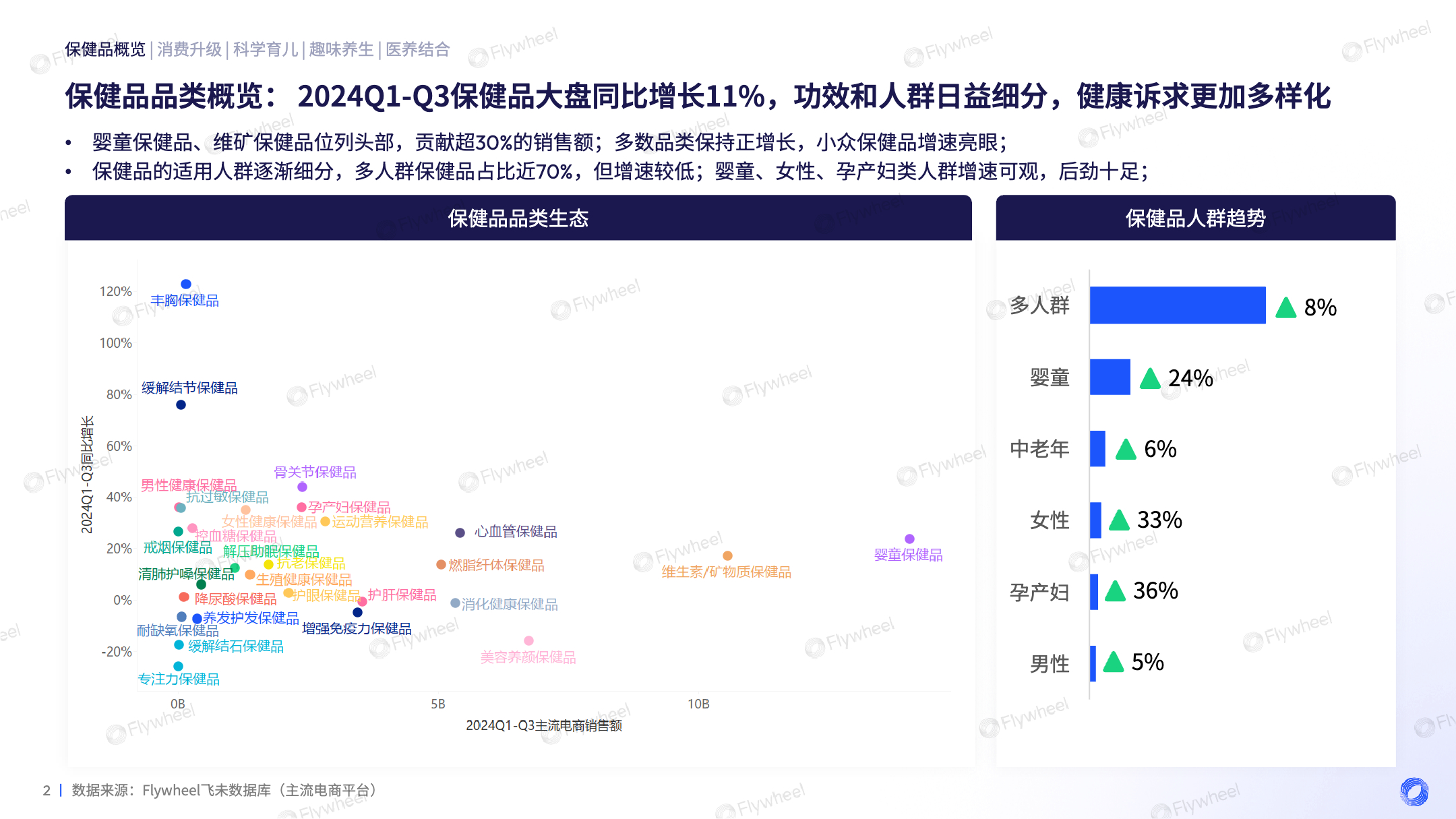Click the 男性健康保健品 data label
1456x819 pixels.
(x=189, y=485)
